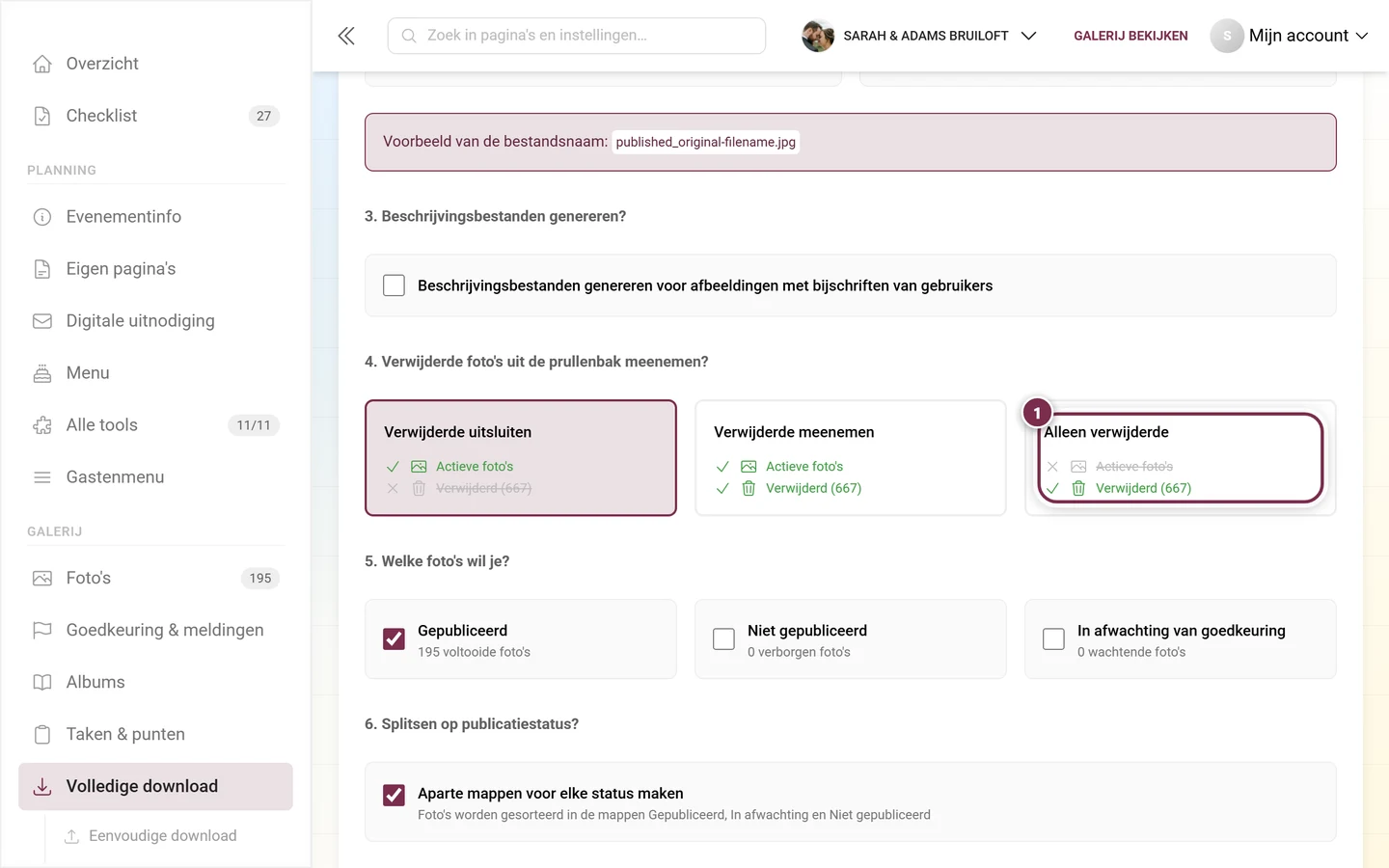This screenshot has height=868, width=1389.
Task: Click the Foto's image icon in sidebar
Action: [x=42, y=579]
